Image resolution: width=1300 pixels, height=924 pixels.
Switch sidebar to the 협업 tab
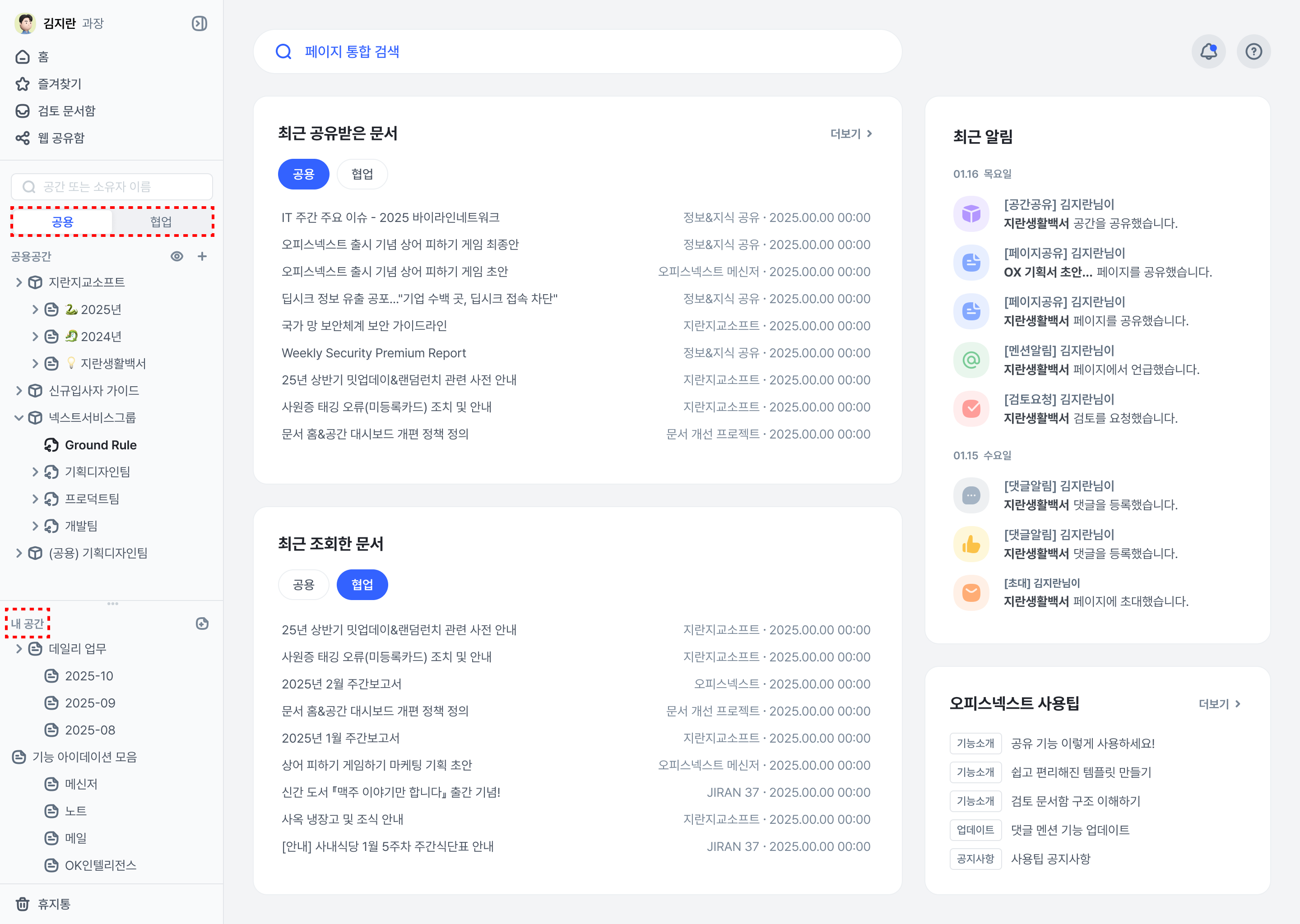click(161, 222)
